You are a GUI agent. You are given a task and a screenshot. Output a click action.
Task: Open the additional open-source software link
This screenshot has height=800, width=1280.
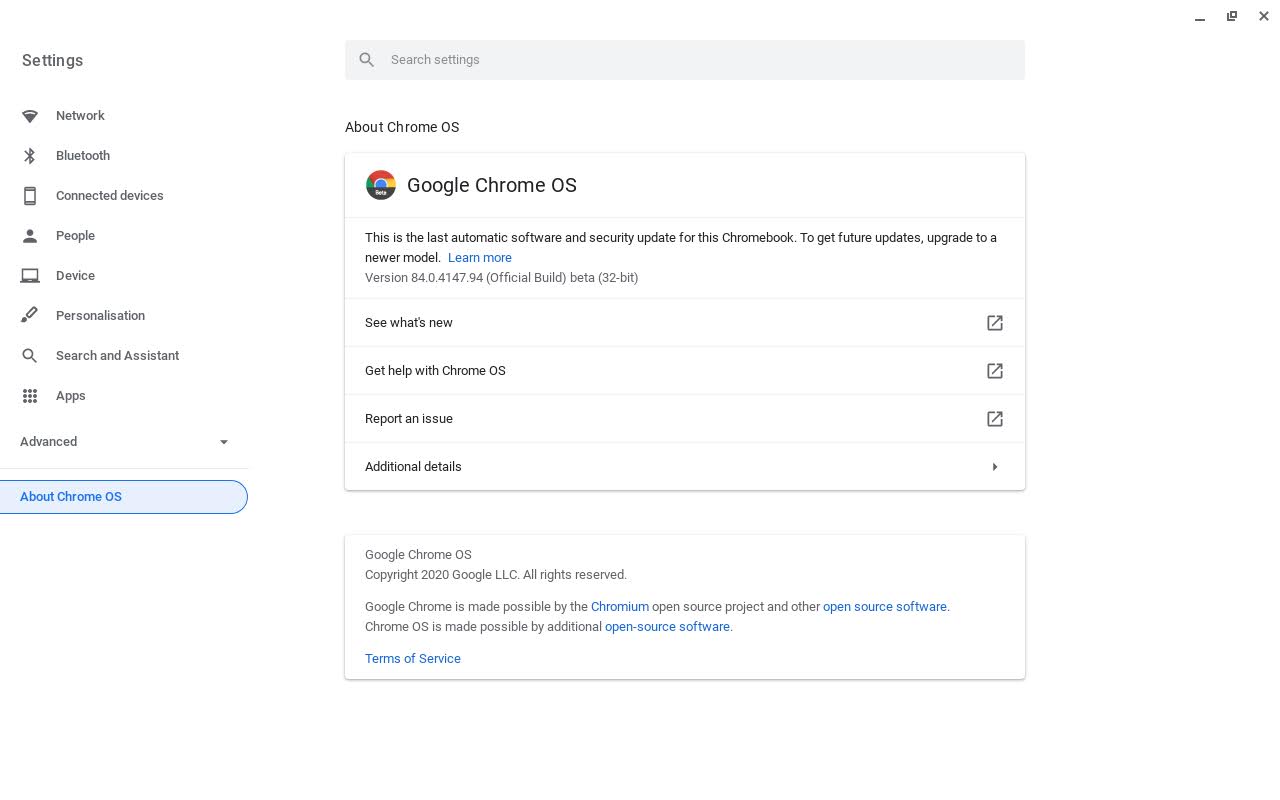(x=667, y=627)
